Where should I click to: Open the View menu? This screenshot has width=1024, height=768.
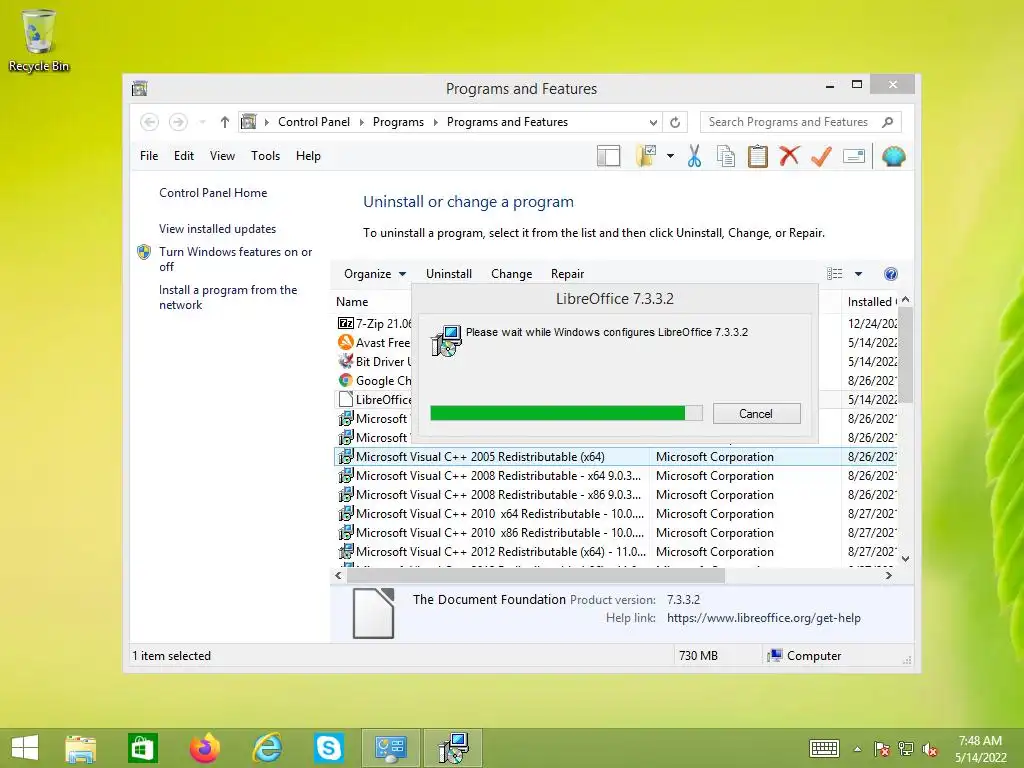[x=222, y=156]
